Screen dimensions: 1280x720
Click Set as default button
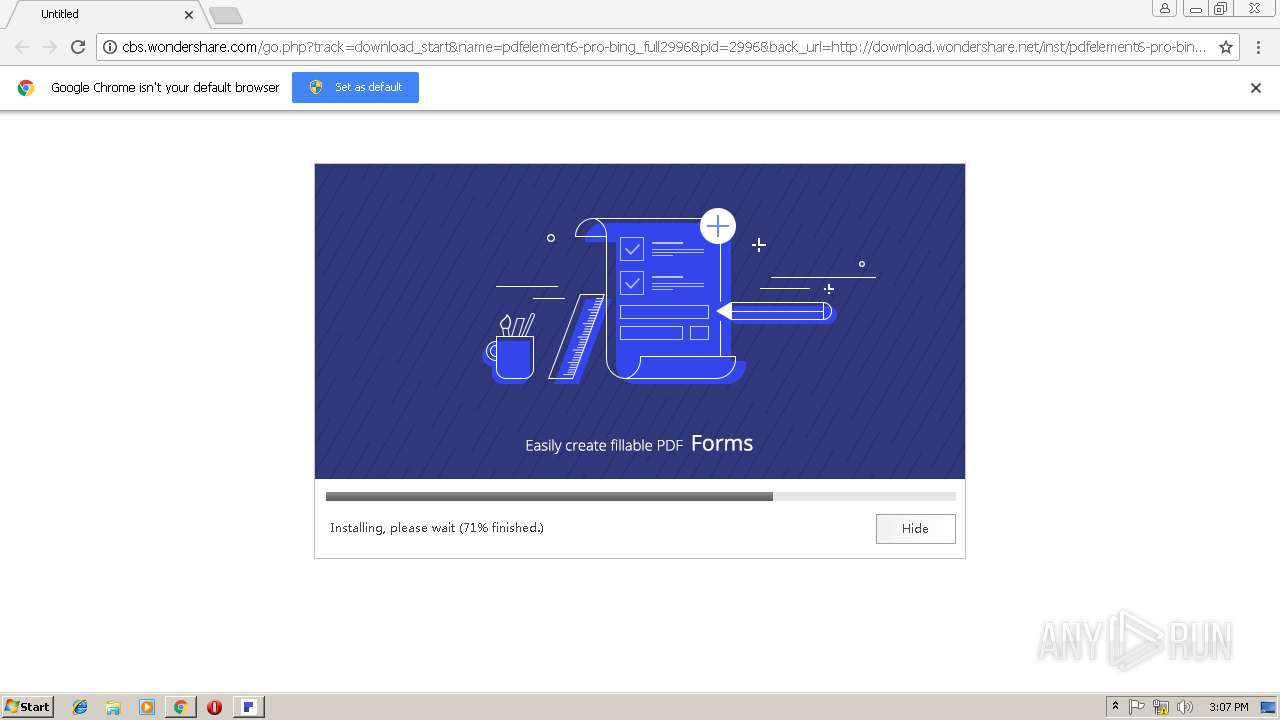[355, 87]
